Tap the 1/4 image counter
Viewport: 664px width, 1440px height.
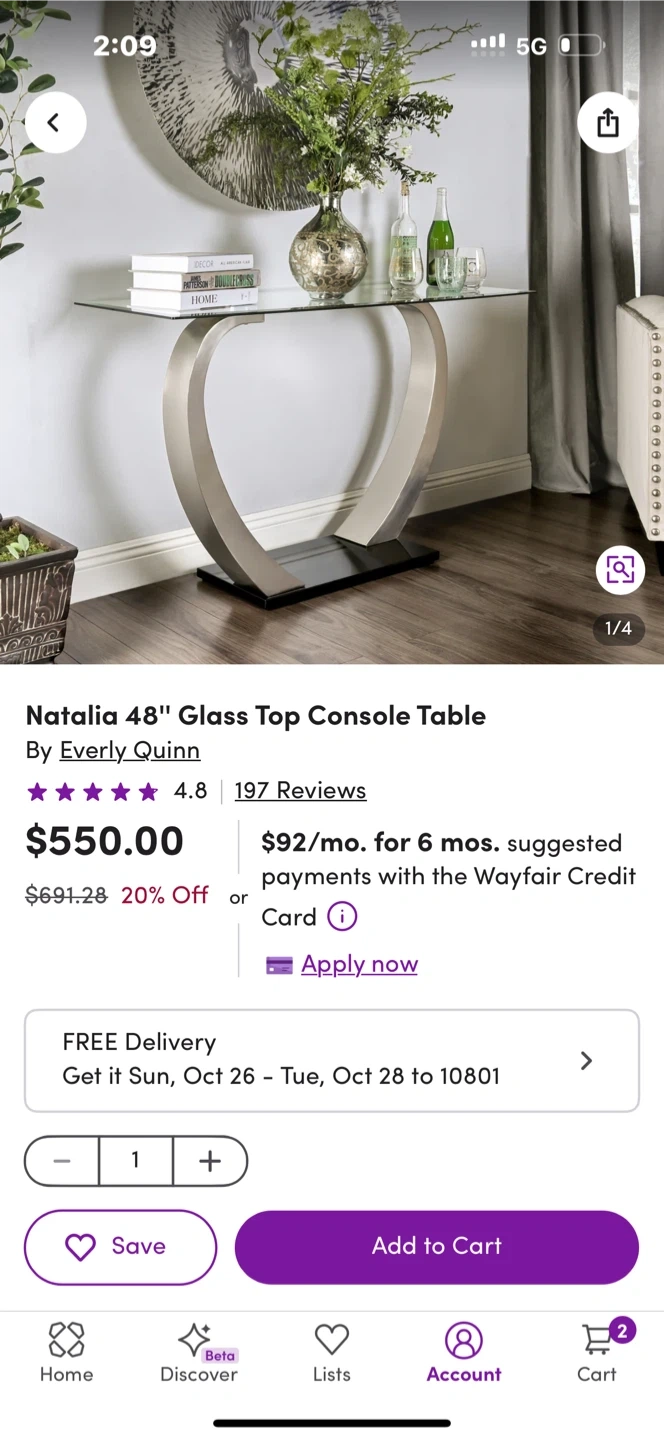click(x=619, y=628)
